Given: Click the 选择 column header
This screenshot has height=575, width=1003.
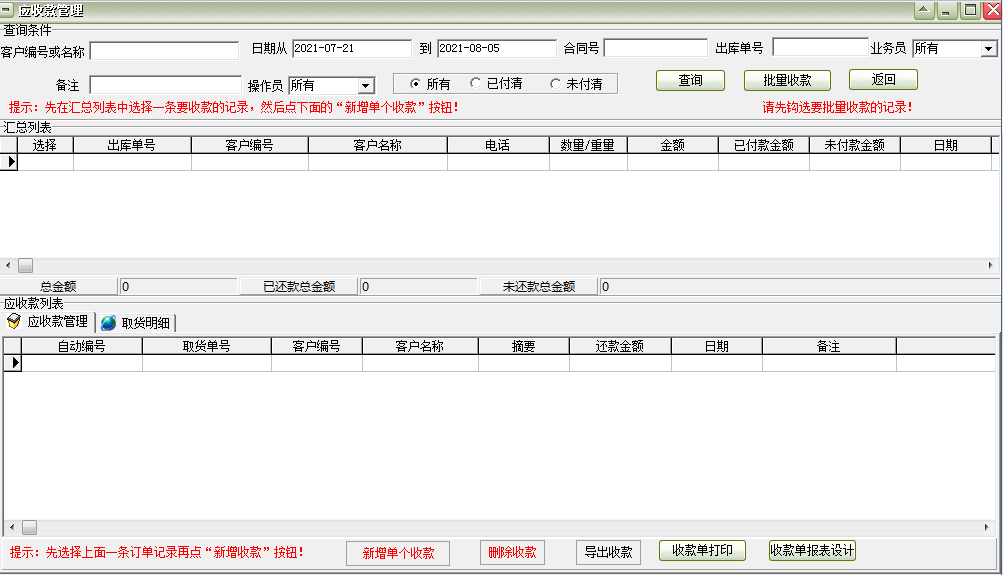Looking at the screenshot, I should click(45, 145).
